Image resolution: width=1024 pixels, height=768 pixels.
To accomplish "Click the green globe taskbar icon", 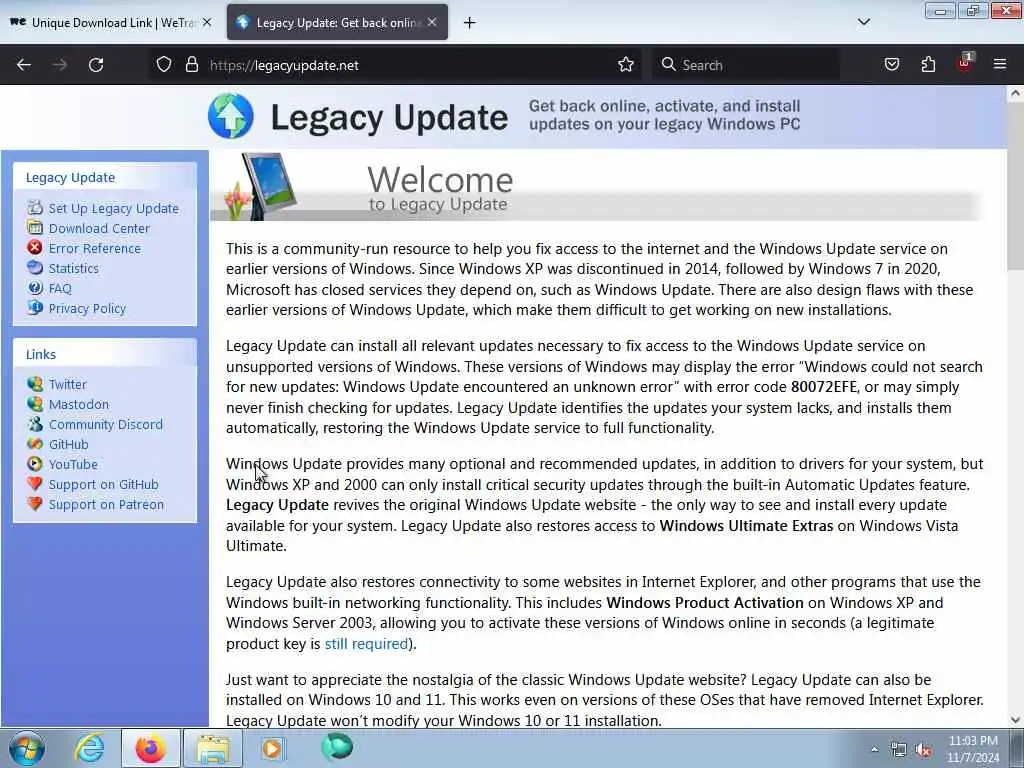I will (337, 747).
